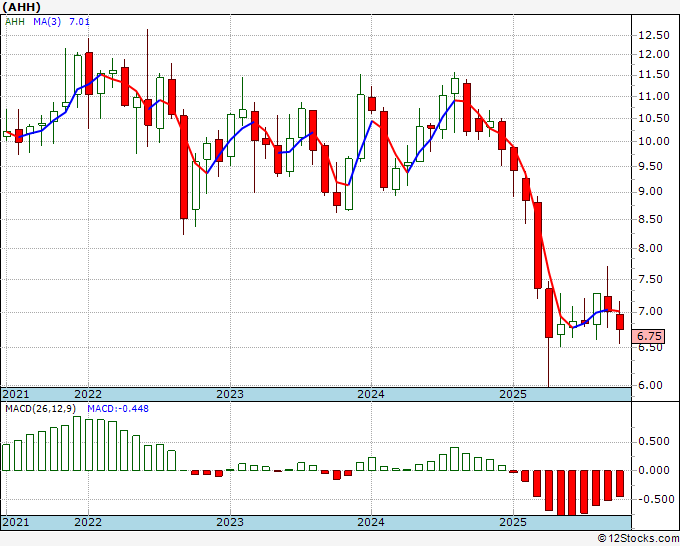The image size is (680, 546).
Task: Click 2023 on the MACD timeline
Action: (x=230, y=522)
